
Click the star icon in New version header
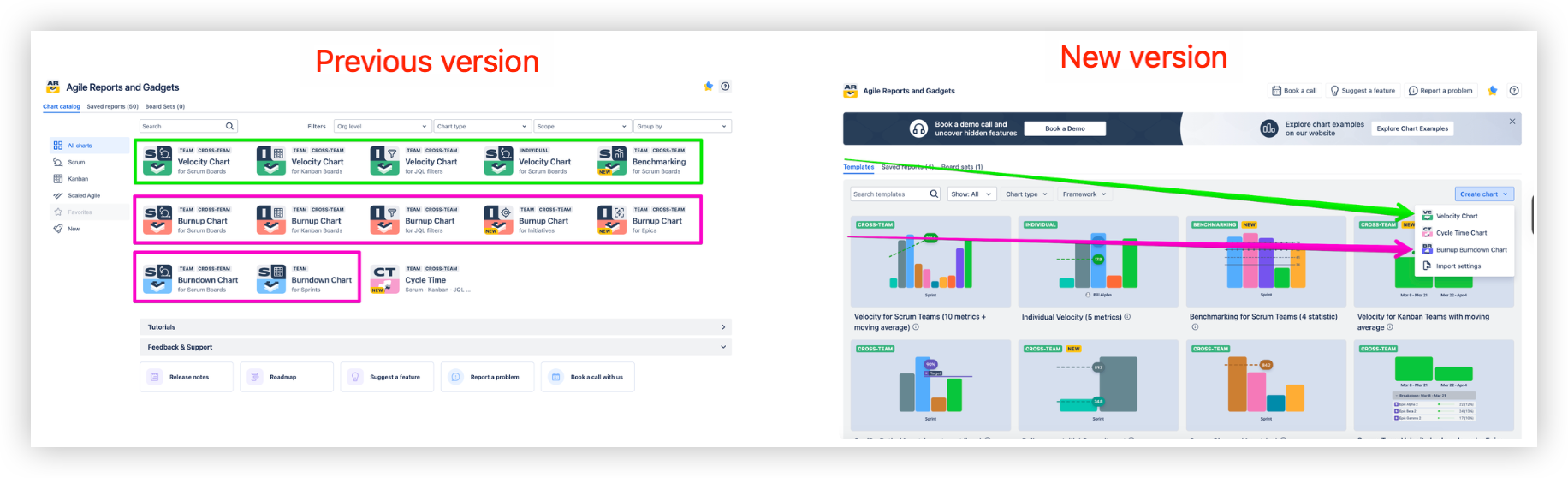1493,91
